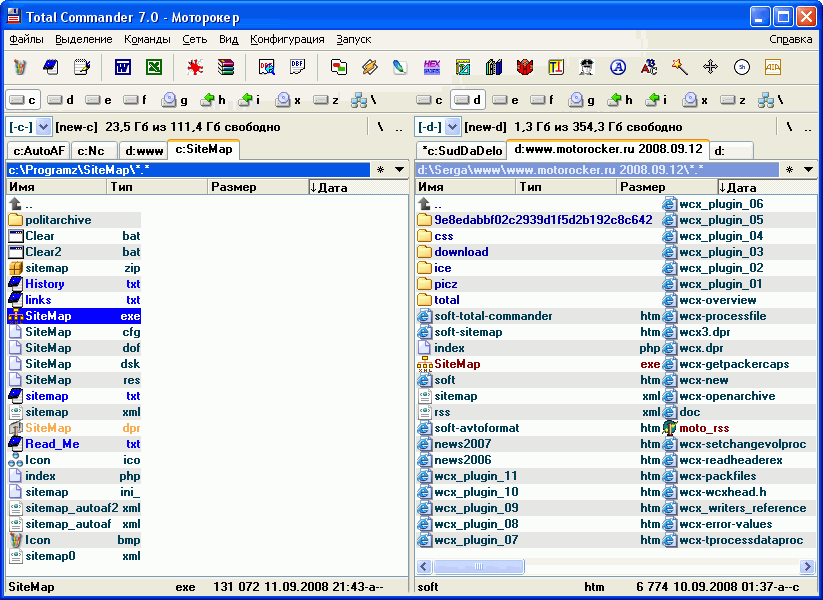The width and height of the screenshot is (823, 600).
Task: Select Clear2 bat file in left panel
Action: (74, 252)
